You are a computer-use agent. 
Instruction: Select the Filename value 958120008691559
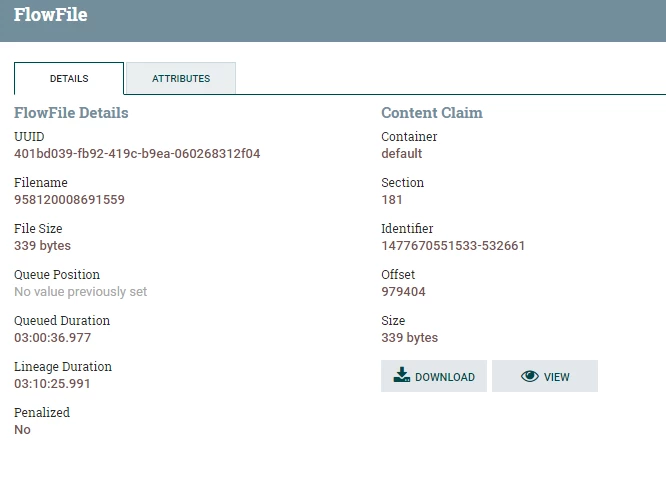point(69,199)
